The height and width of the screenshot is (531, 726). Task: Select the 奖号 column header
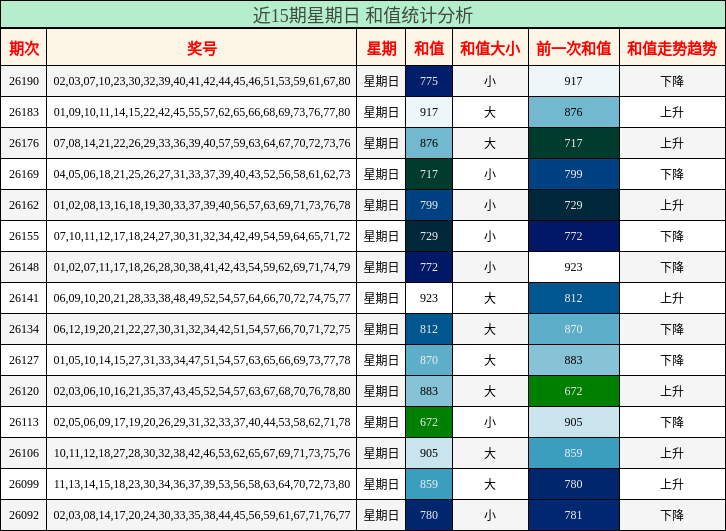(x=201, y=48)
